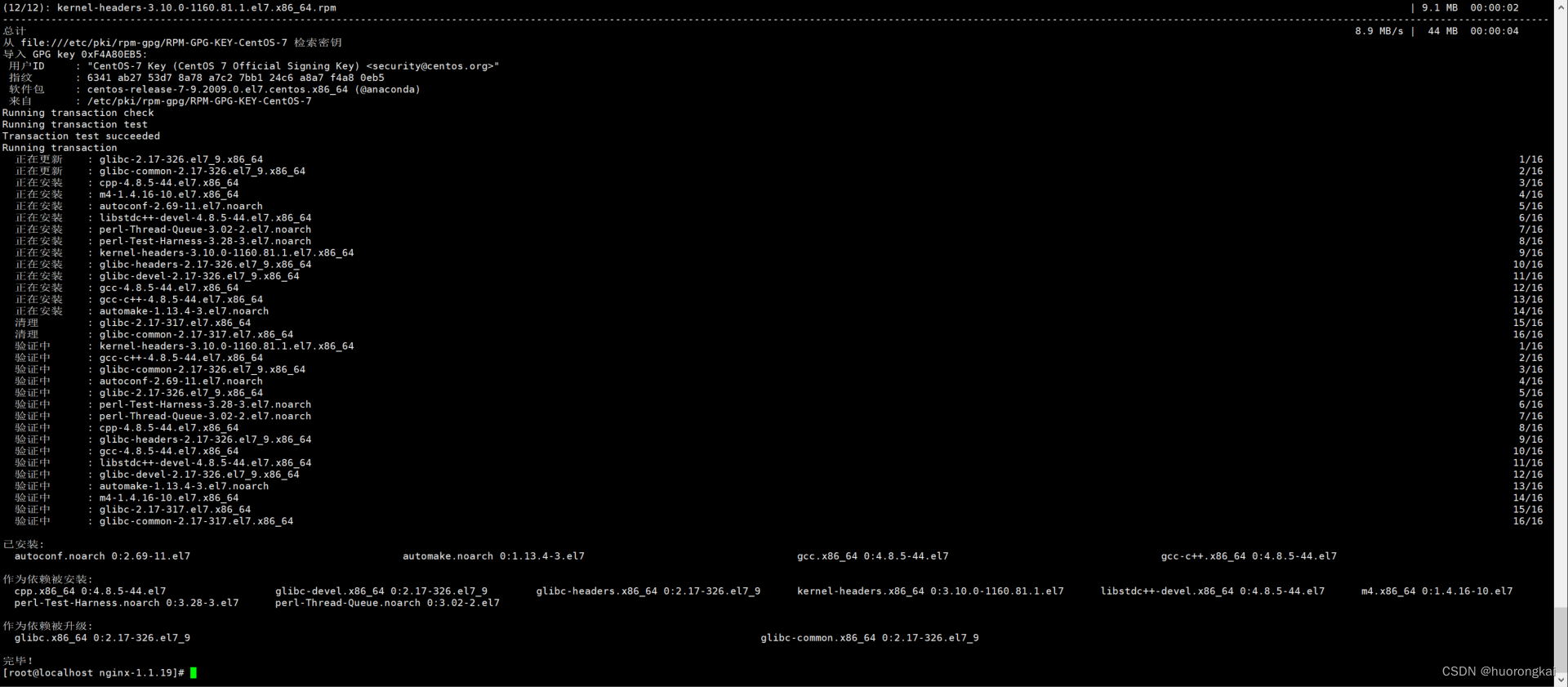Click 'perl-Thread-Queue.noarch 0:3.02-2.el7' dependency entry
Image resolution: width=1568 pixels, height=687 pixels.
pyautogui.click(x=387, y=603)
